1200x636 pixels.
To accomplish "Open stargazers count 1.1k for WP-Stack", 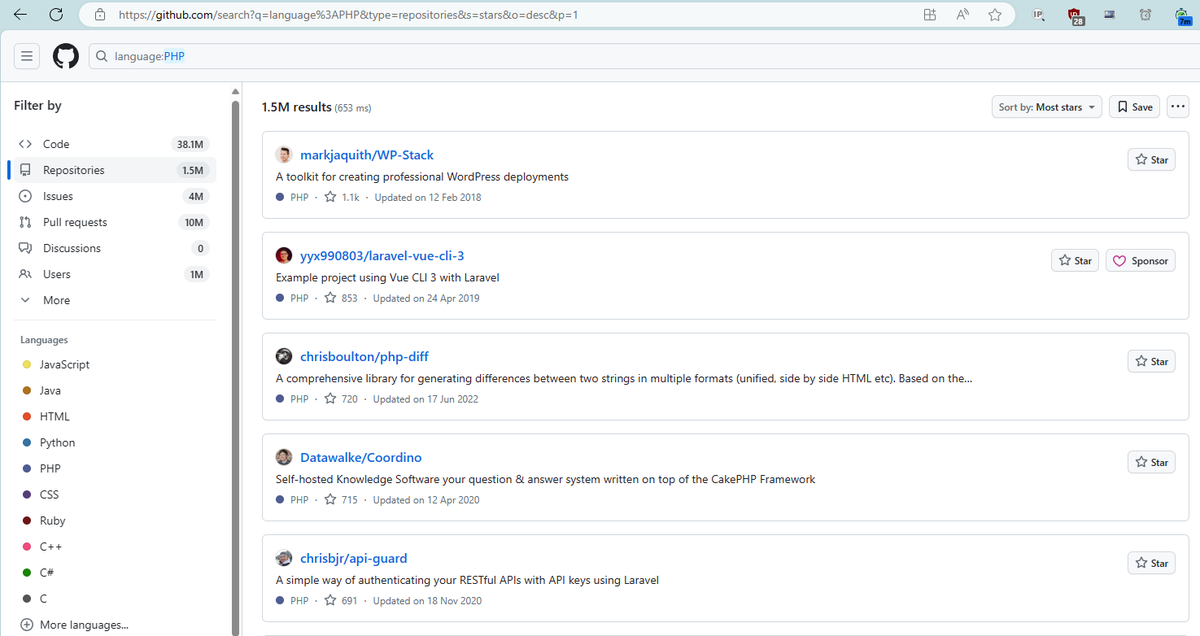I will [x=341, y=197].
